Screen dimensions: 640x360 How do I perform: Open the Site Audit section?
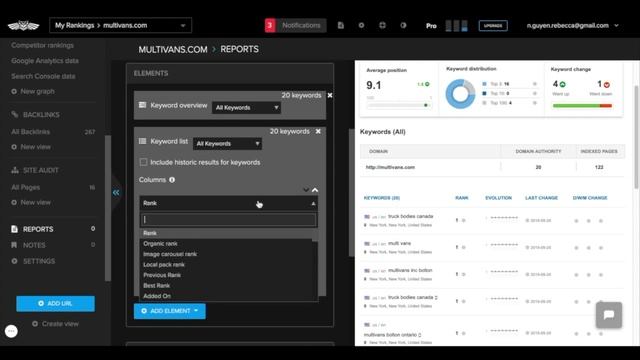(x=35, y=170)
